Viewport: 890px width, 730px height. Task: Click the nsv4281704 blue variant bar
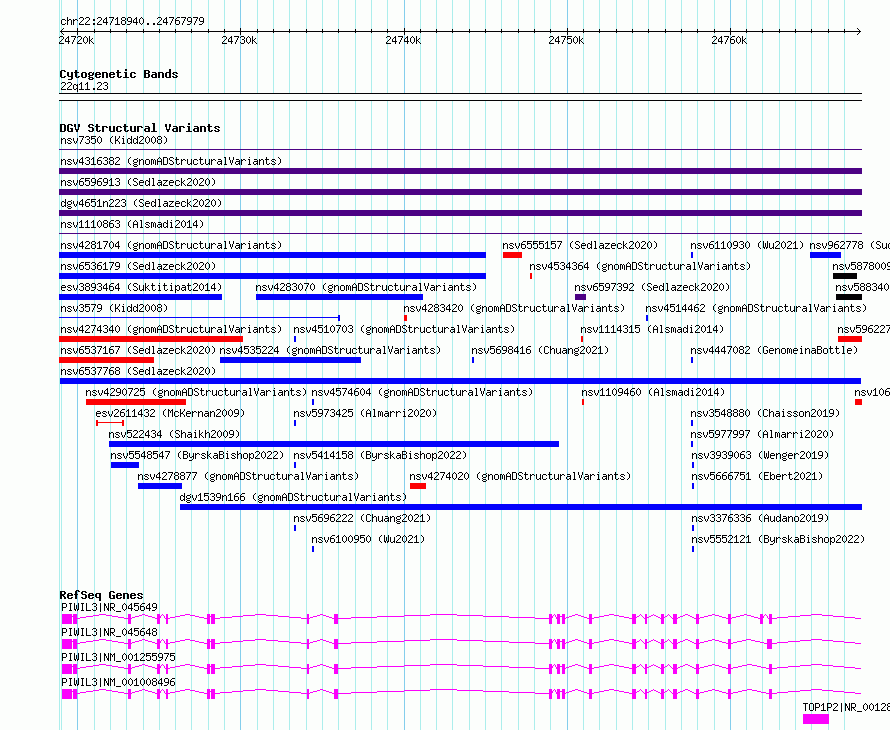point(272,255)
